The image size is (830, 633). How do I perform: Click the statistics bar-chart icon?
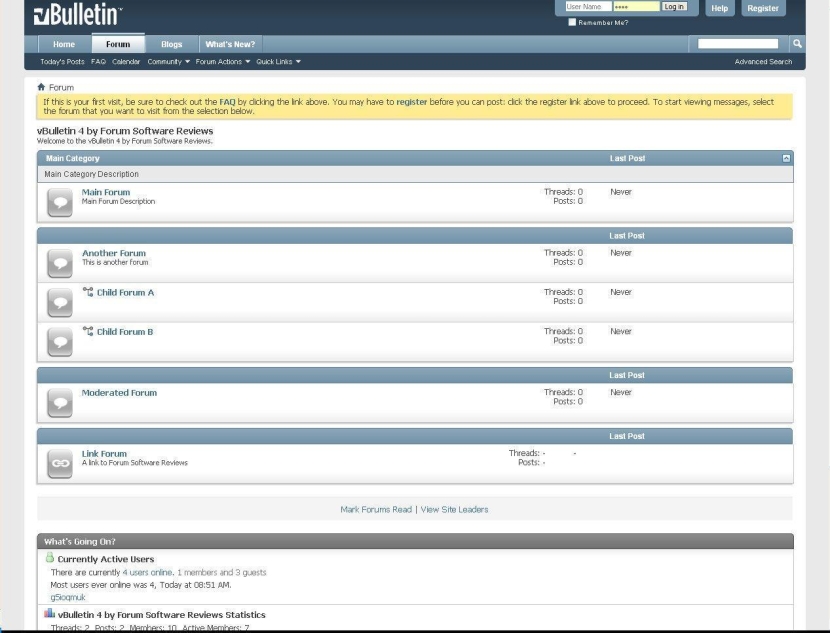(x=49, y=613)
